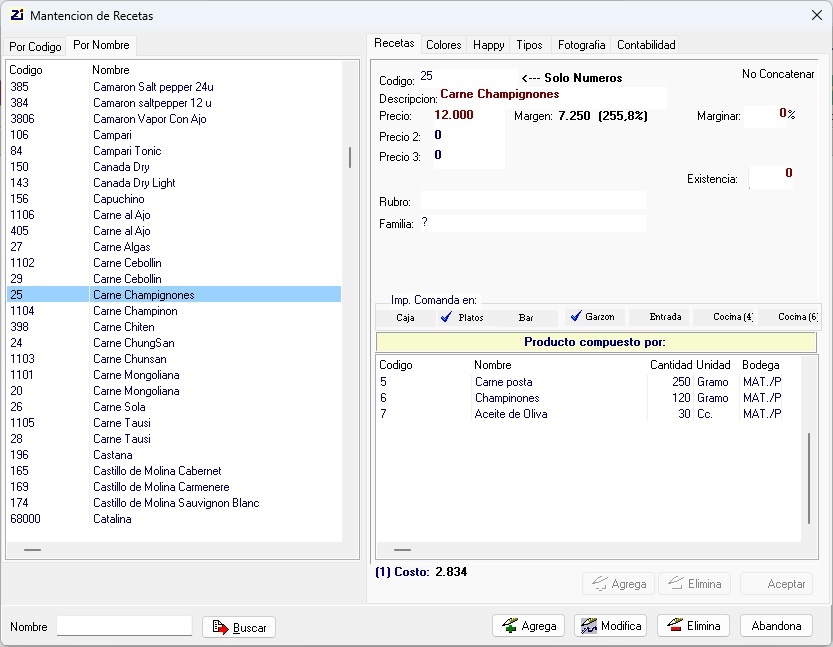Click the disabled ingredient Agrega icon
Viewport: 833px width, 647px height.
coord(599,583)
